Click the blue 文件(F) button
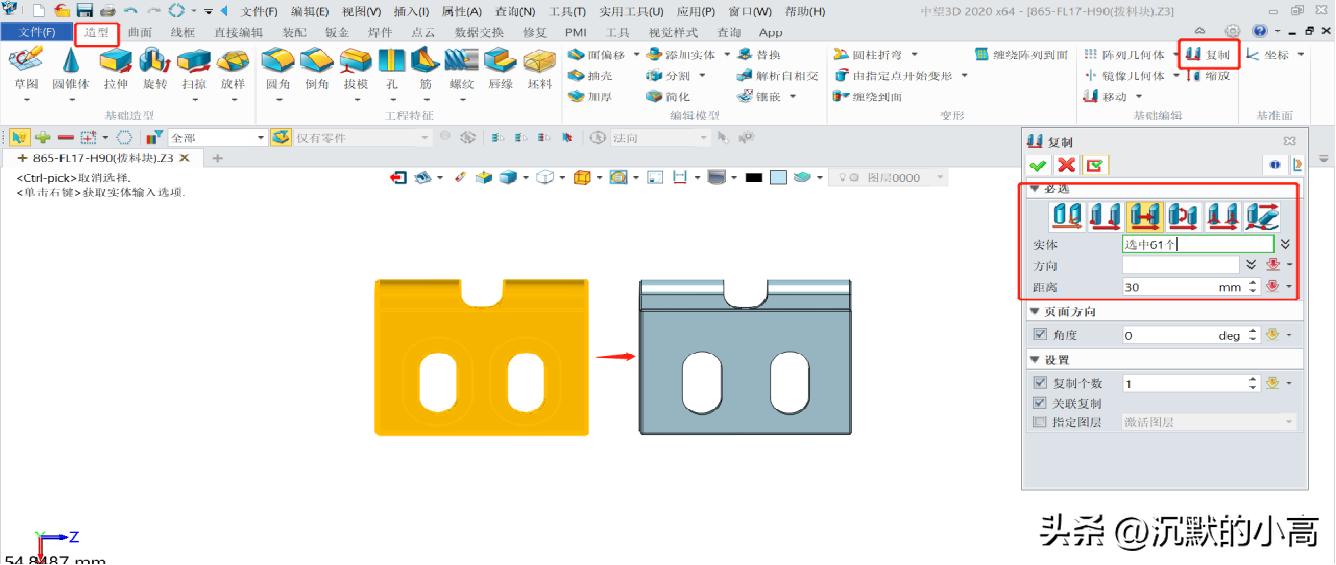Image resolution: width=1336 pixels, height=565 pixels. [x=36, y=32]
